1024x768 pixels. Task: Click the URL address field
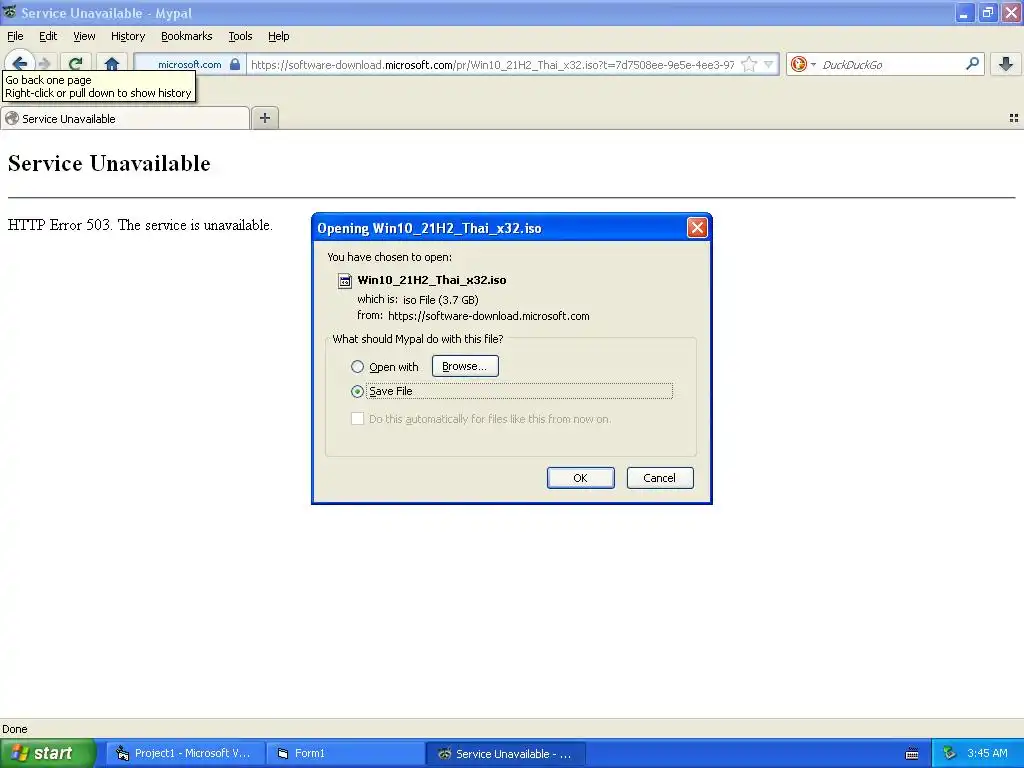click(x=493, y=64)
